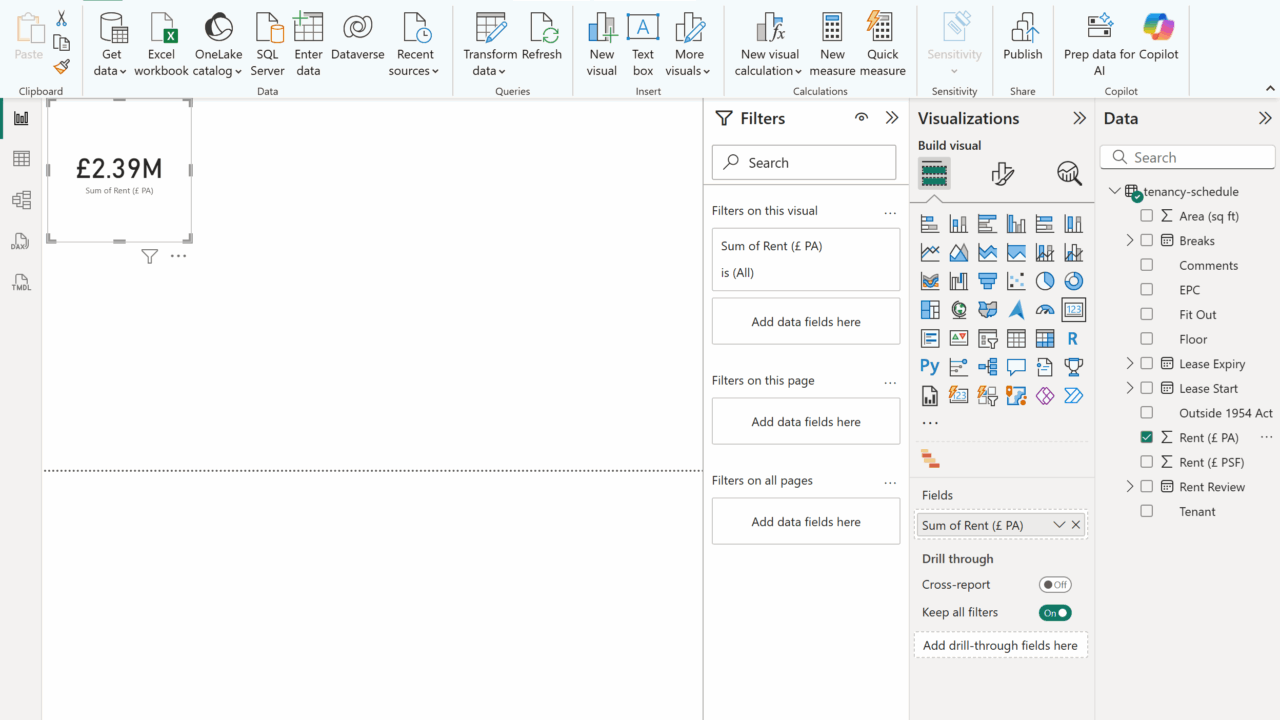Choose the donut chart visual
The image size is (1280, 720).
coord(1073,281)
